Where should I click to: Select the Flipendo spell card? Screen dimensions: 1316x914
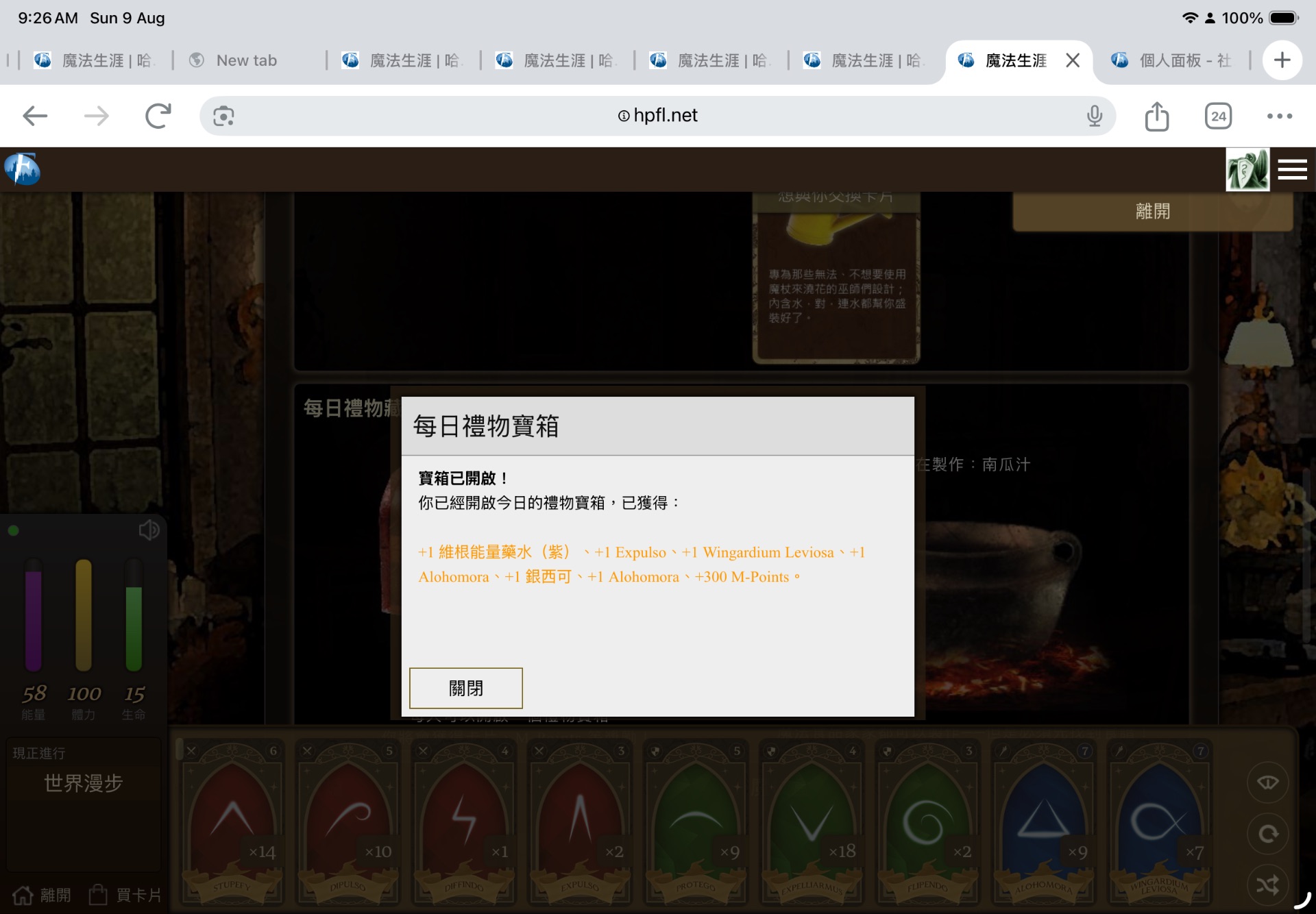[x=927, y=823]
